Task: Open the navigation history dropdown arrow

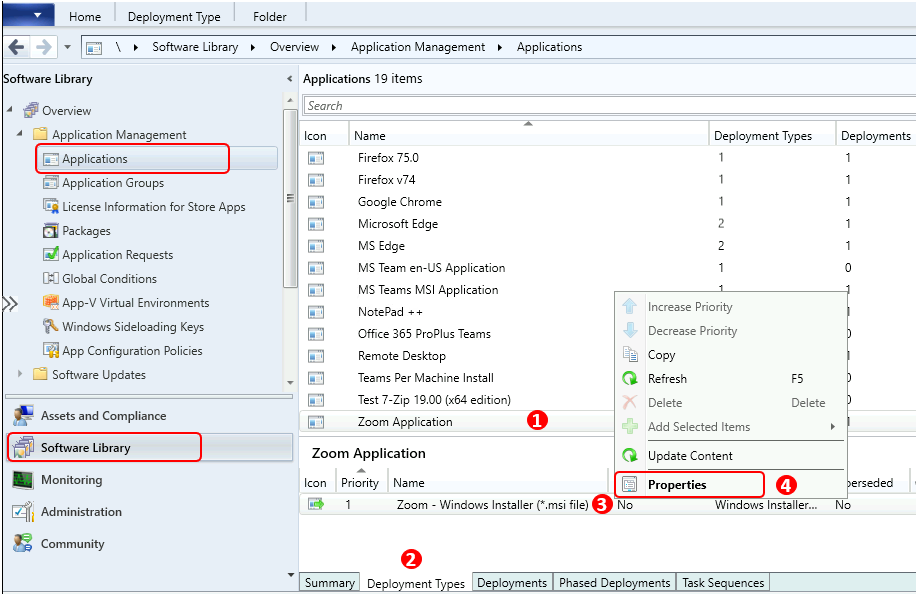Action: [67, 47]
